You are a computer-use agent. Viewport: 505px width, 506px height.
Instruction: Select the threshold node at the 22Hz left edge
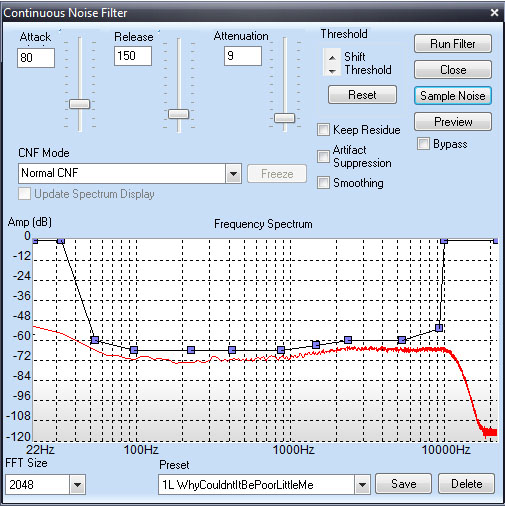pyautogui.click(x=35, y=240)
